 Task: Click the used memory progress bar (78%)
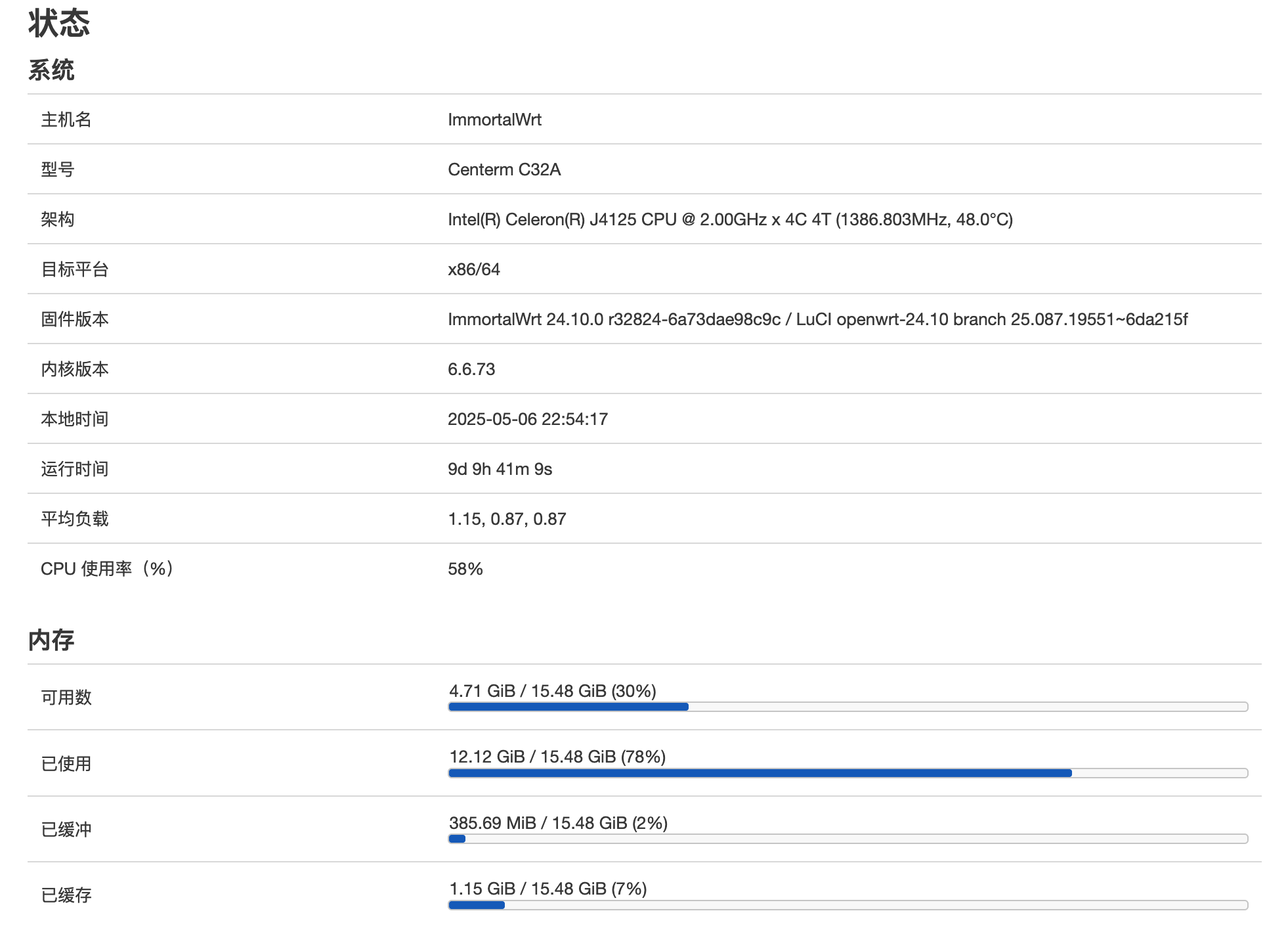pos(848,773)
